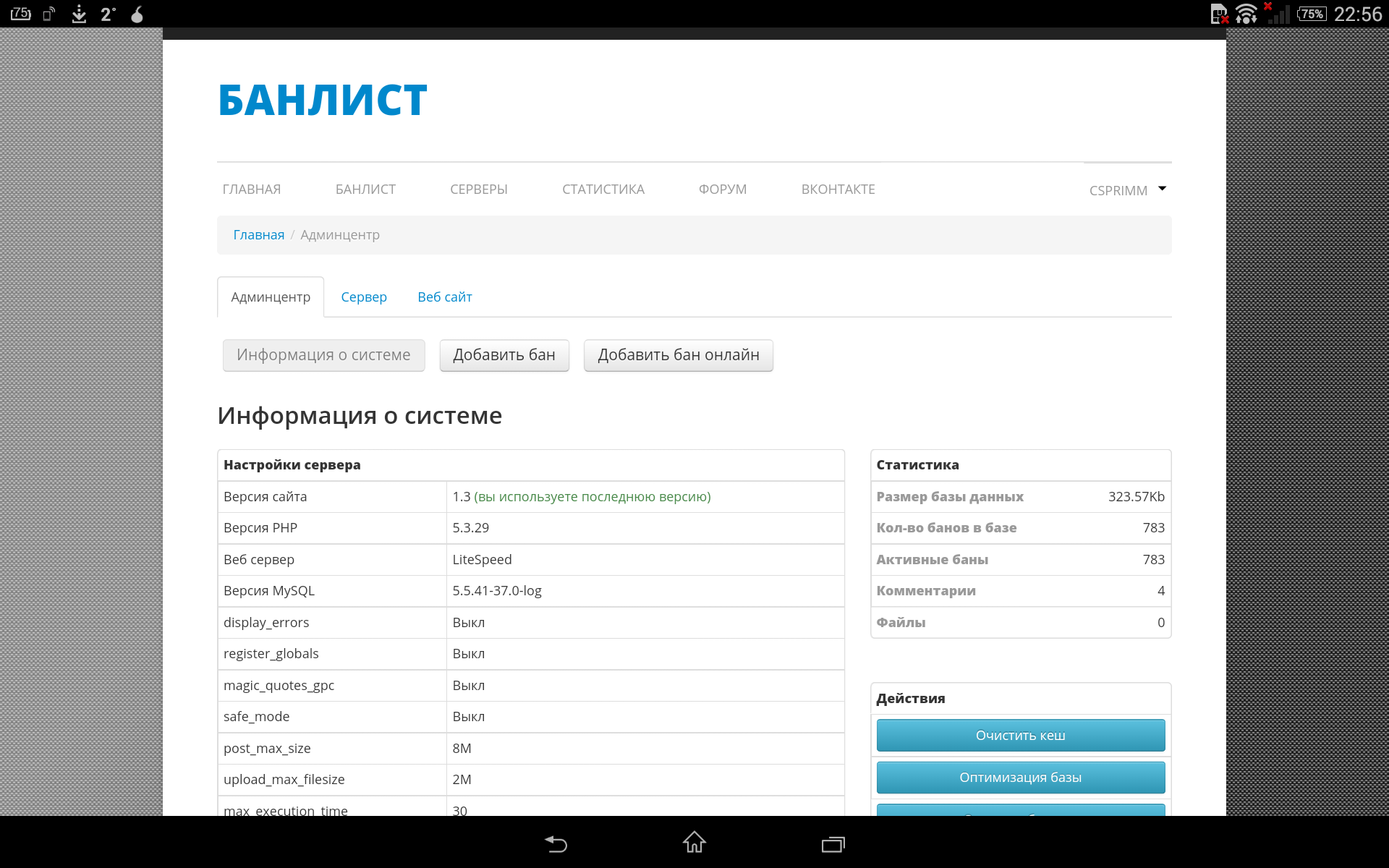Image resolution: width=1389 pixels, height=868 pixels.
Task: Select the Админцентр tab
Action: [x=271, y=297]
